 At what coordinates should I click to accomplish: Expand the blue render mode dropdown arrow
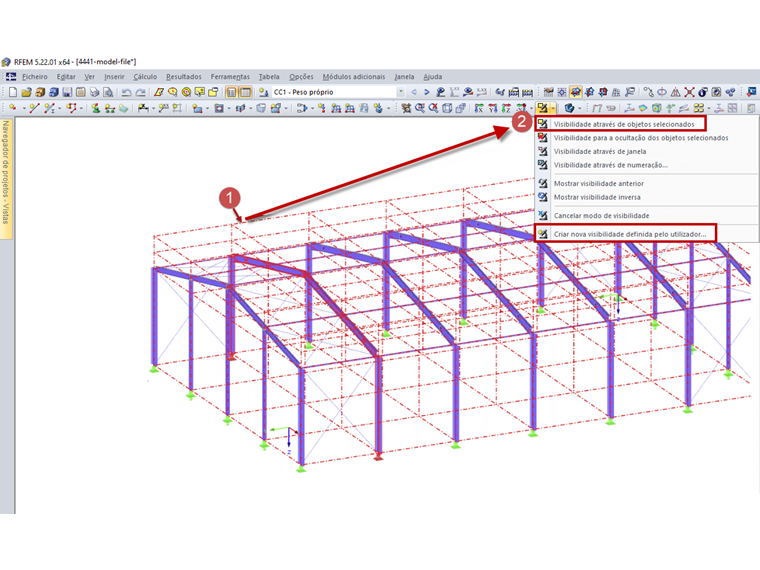(x=580, y=108)
